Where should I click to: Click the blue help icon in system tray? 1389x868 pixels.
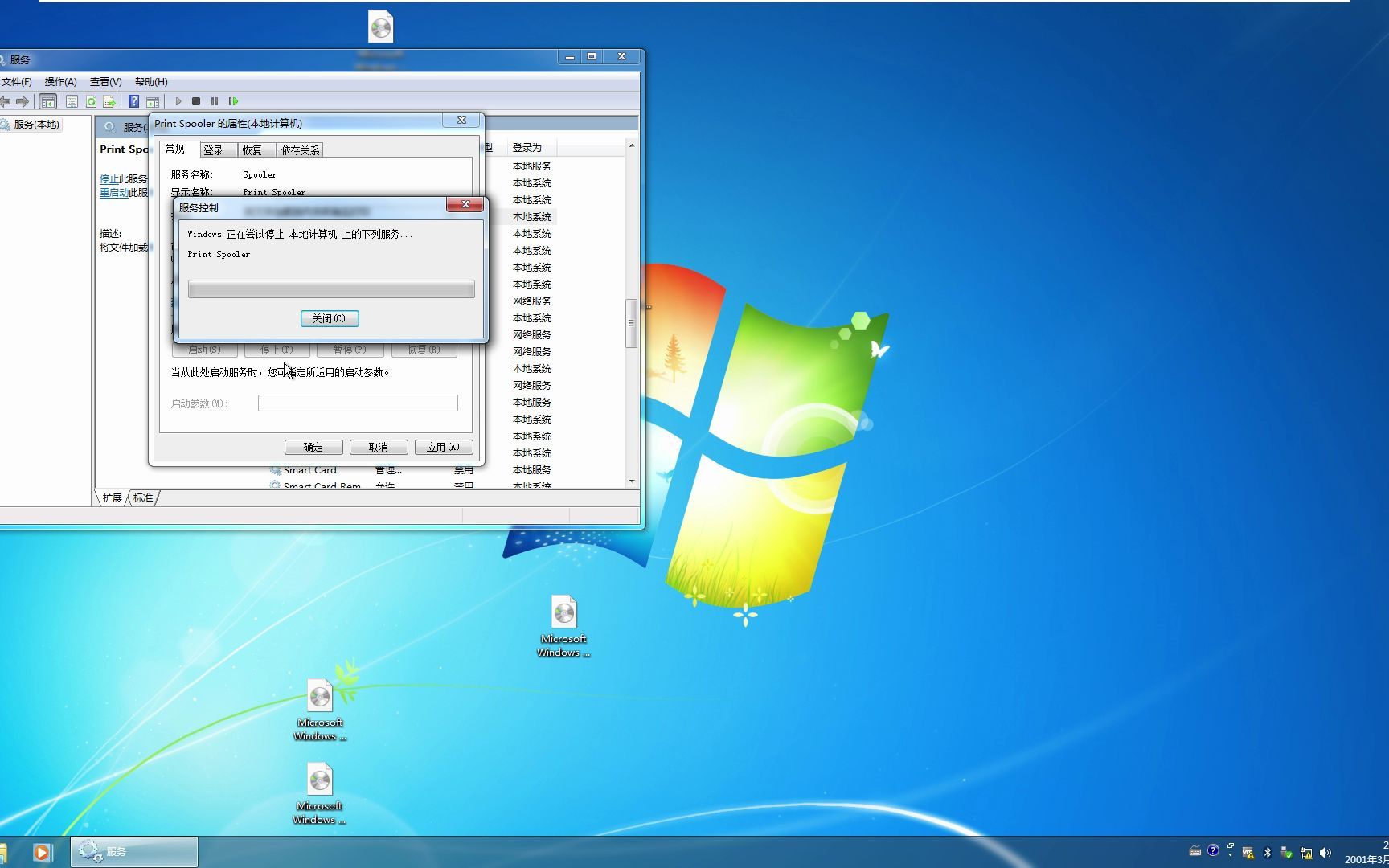pos(1213,850)
